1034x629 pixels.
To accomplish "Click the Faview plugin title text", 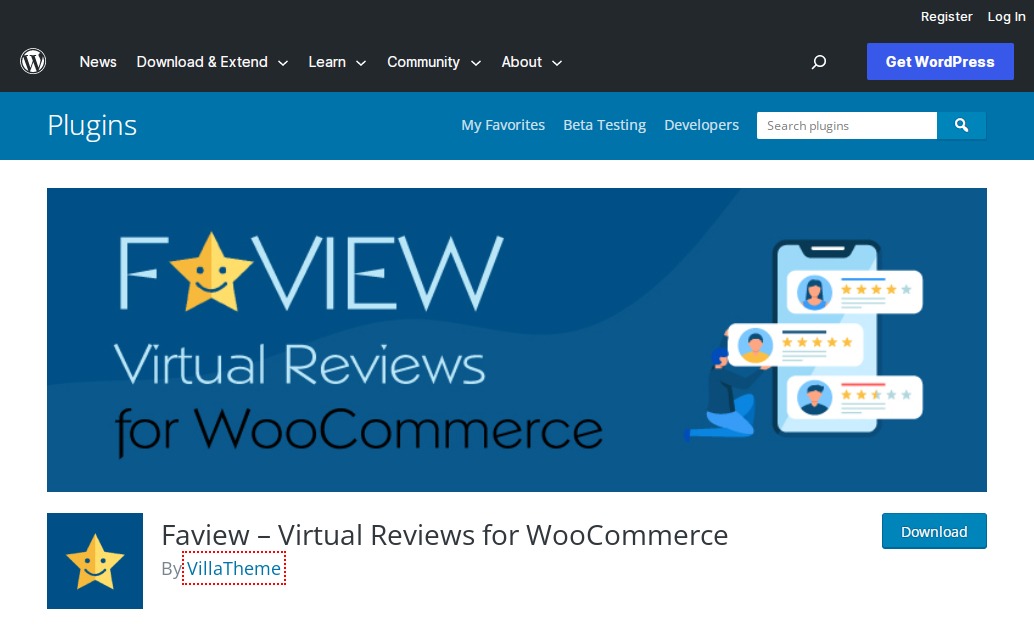I will tap(444, 535).
